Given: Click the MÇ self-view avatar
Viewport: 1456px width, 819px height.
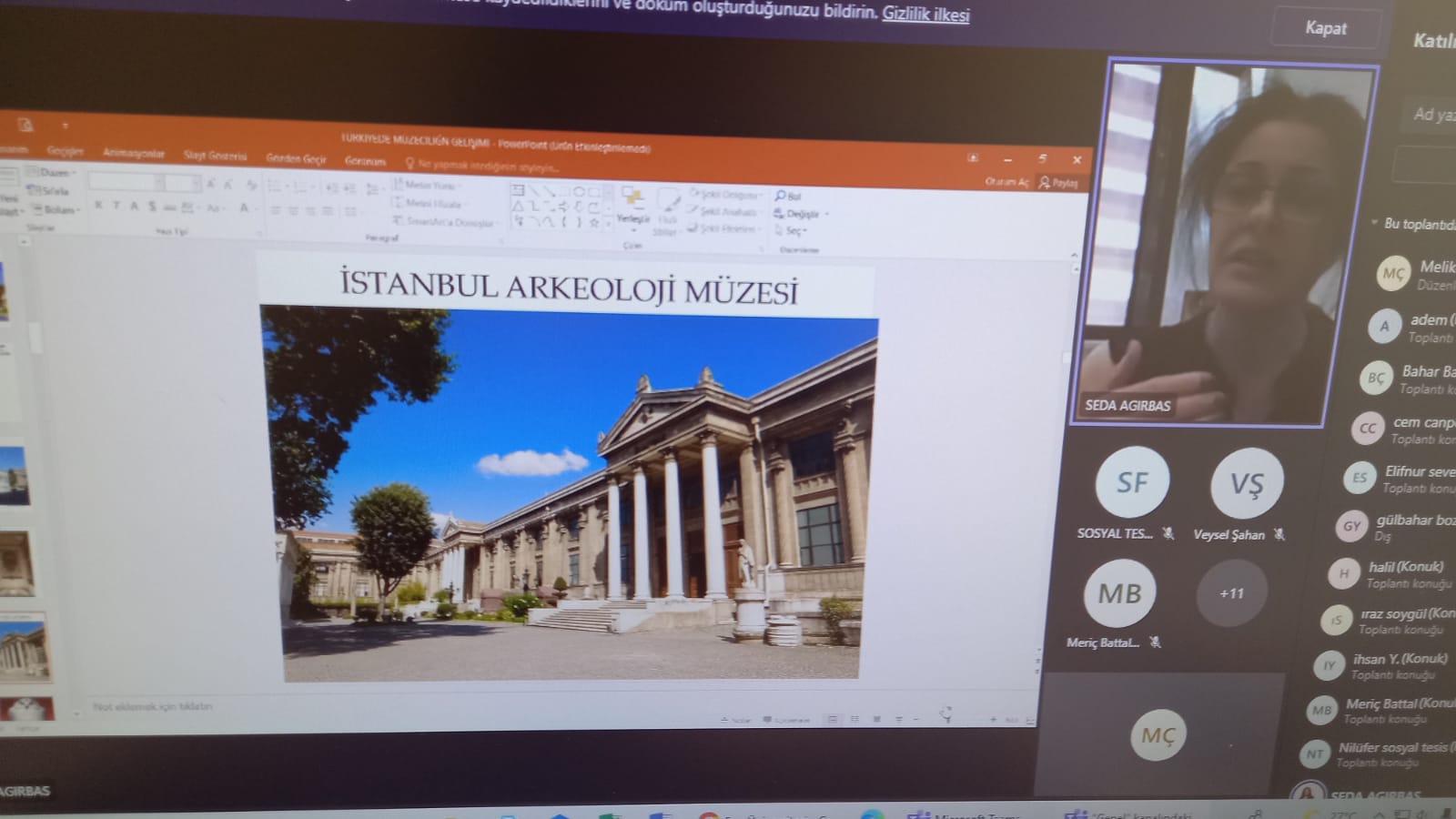Looking at the screenshot, I should coord(1158,735).
